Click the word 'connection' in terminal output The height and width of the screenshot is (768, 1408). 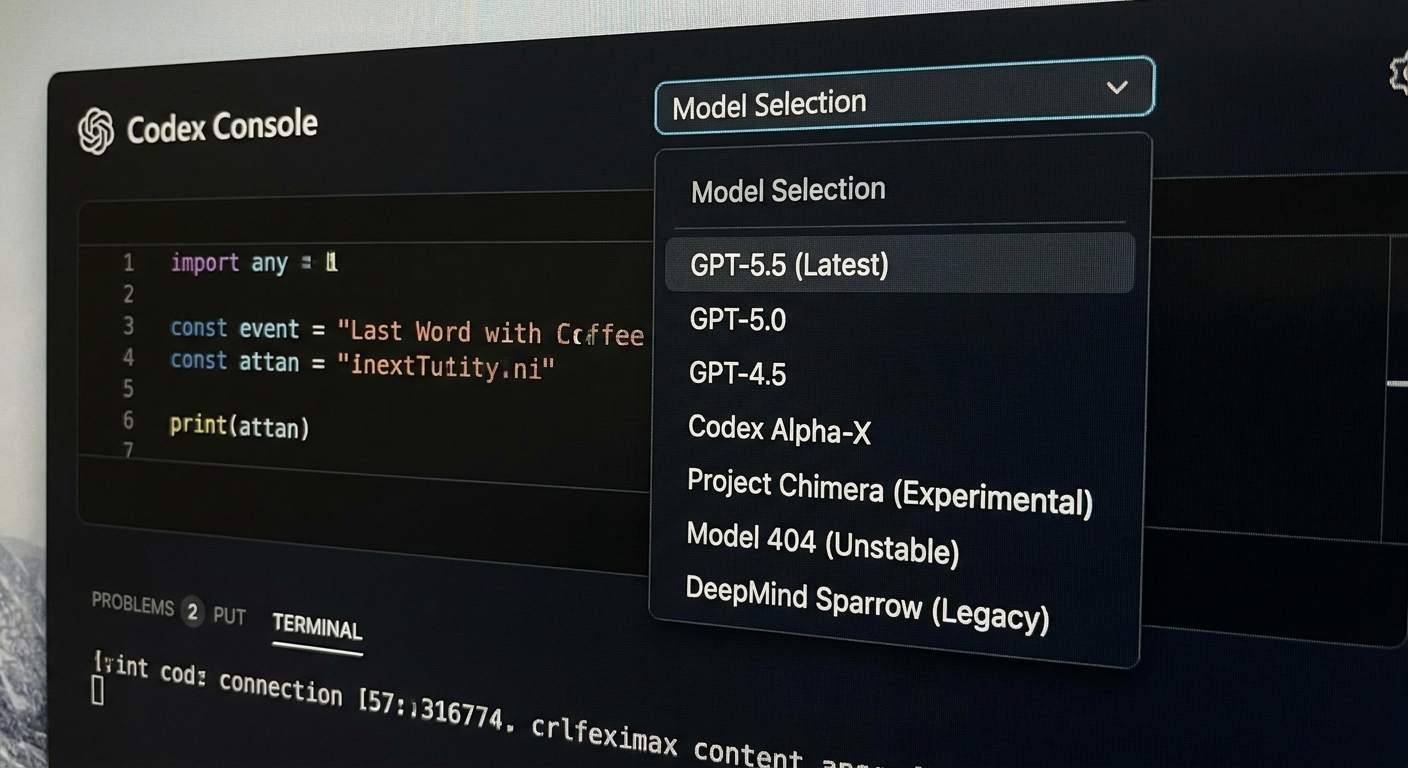(280, 687)
